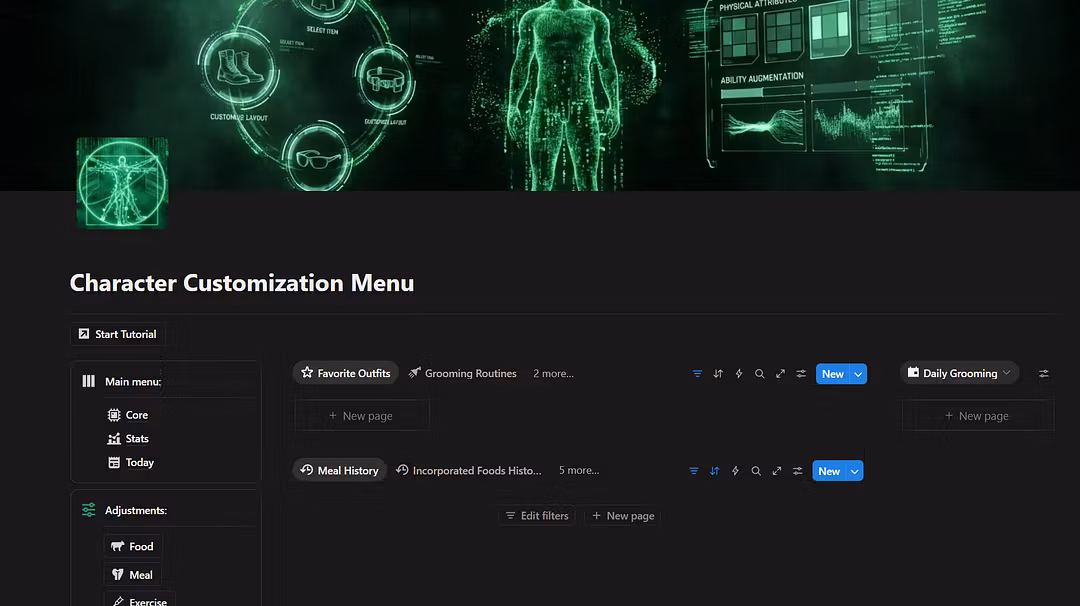This screenshot has width=1080, height=606.
Task: Open full-page expand icon in Favorite Outfits toolbar
Action: click(x=780, y=373)
